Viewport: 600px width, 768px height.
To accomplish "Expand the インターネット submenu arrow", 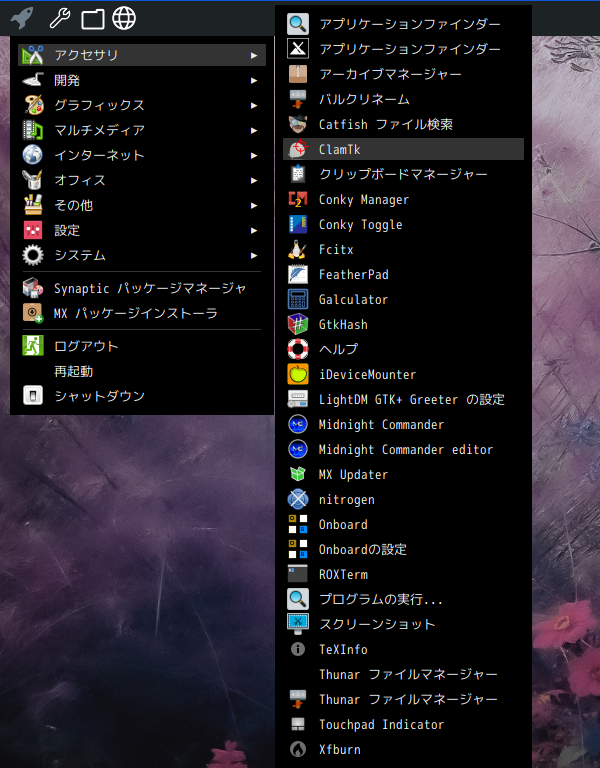I will point(254,155).
